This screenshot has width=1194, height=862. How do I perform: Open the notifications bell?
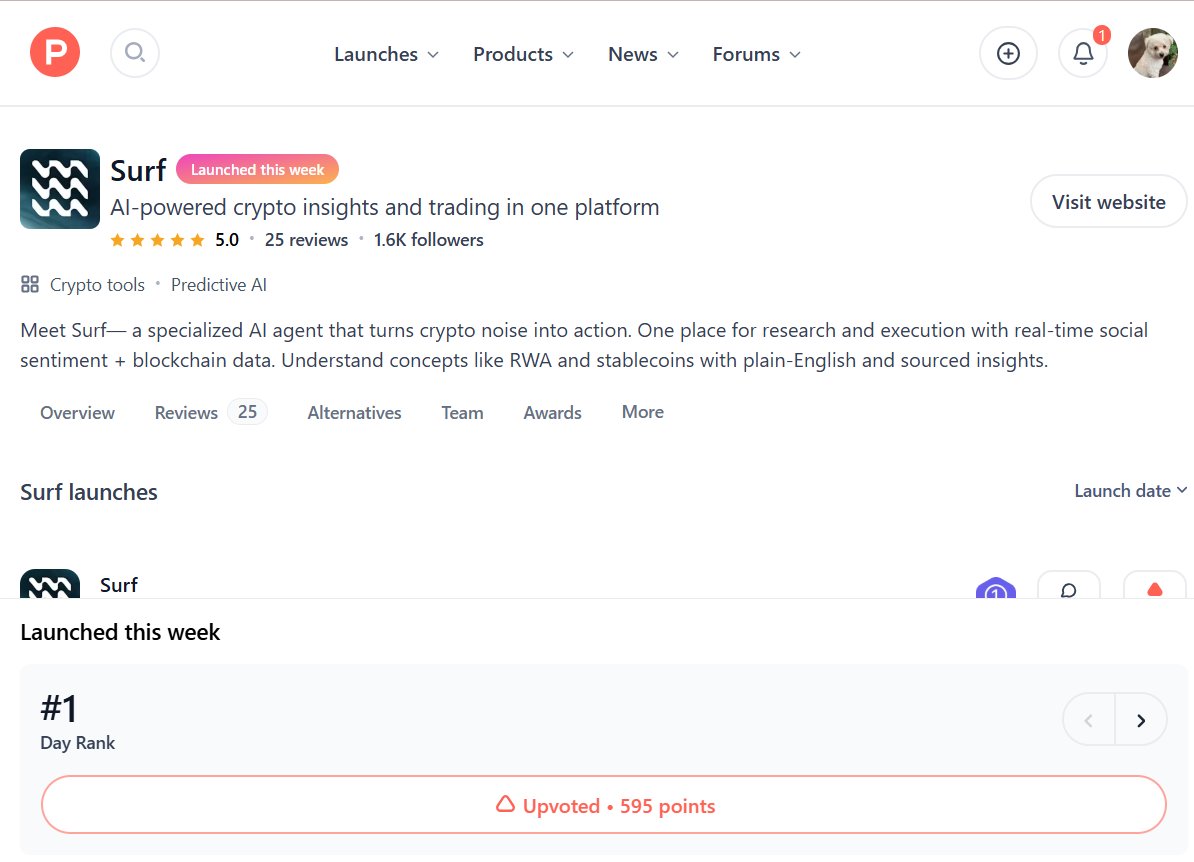1084,53
